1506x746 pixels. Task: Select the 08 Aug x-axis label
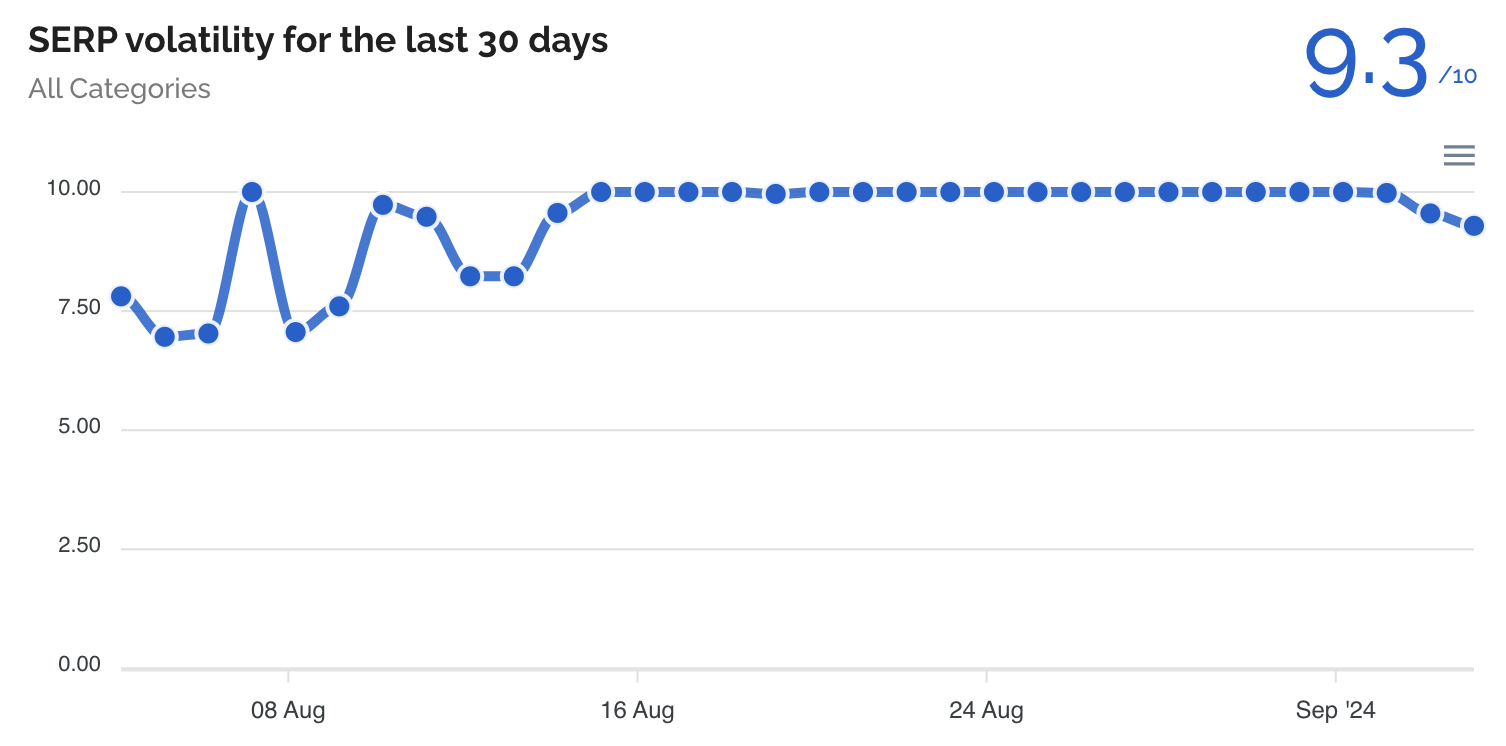coord(287,710)
